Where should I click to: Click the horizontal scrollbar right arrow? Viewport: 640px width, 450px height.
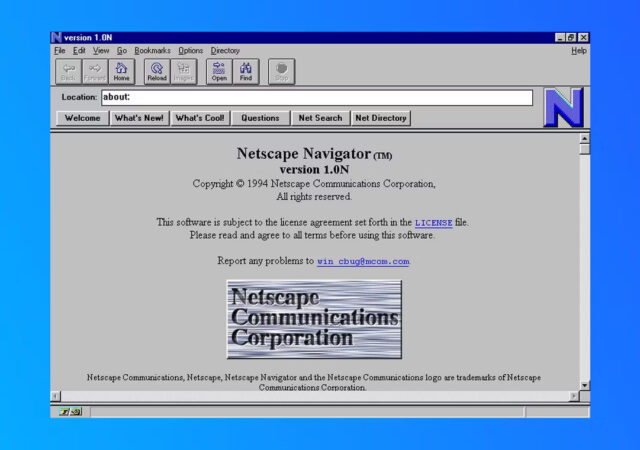(x=574, y=396)
